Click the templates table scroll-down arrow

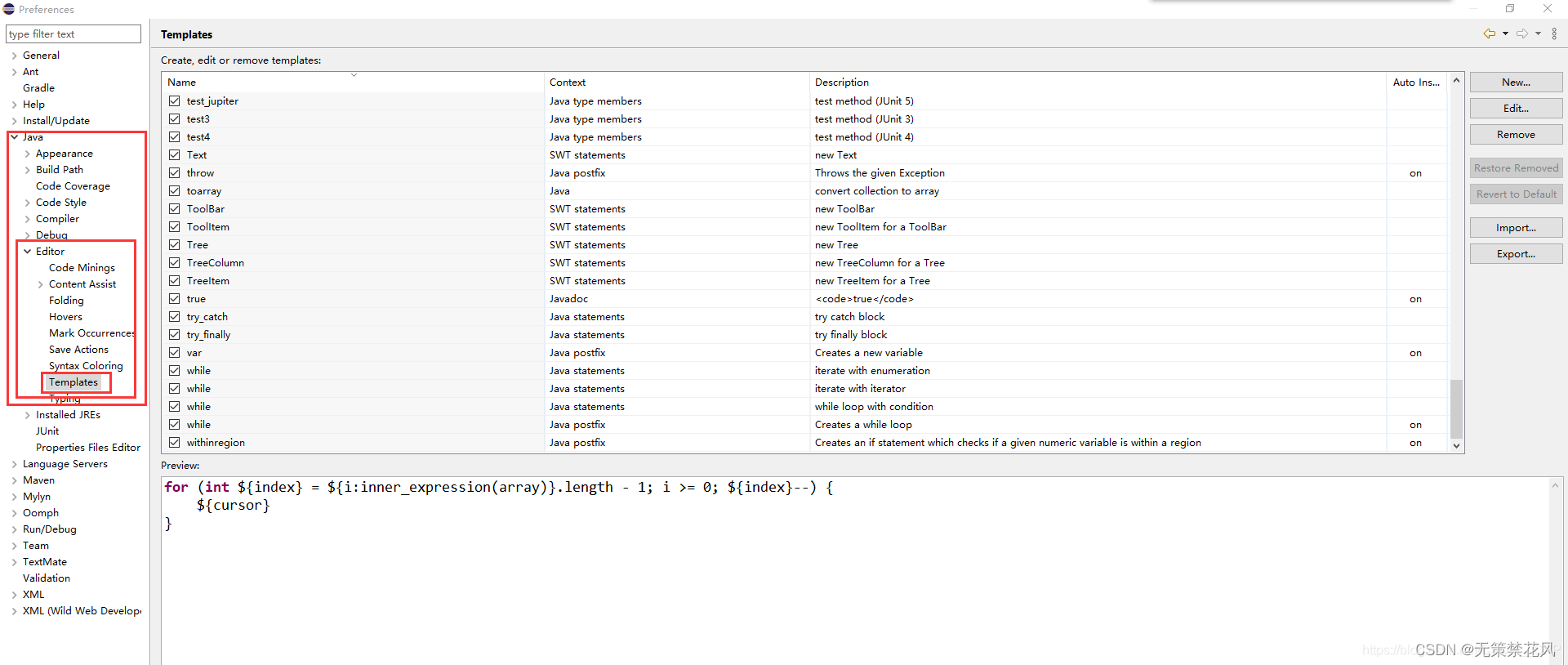[x=1456, y=446]
